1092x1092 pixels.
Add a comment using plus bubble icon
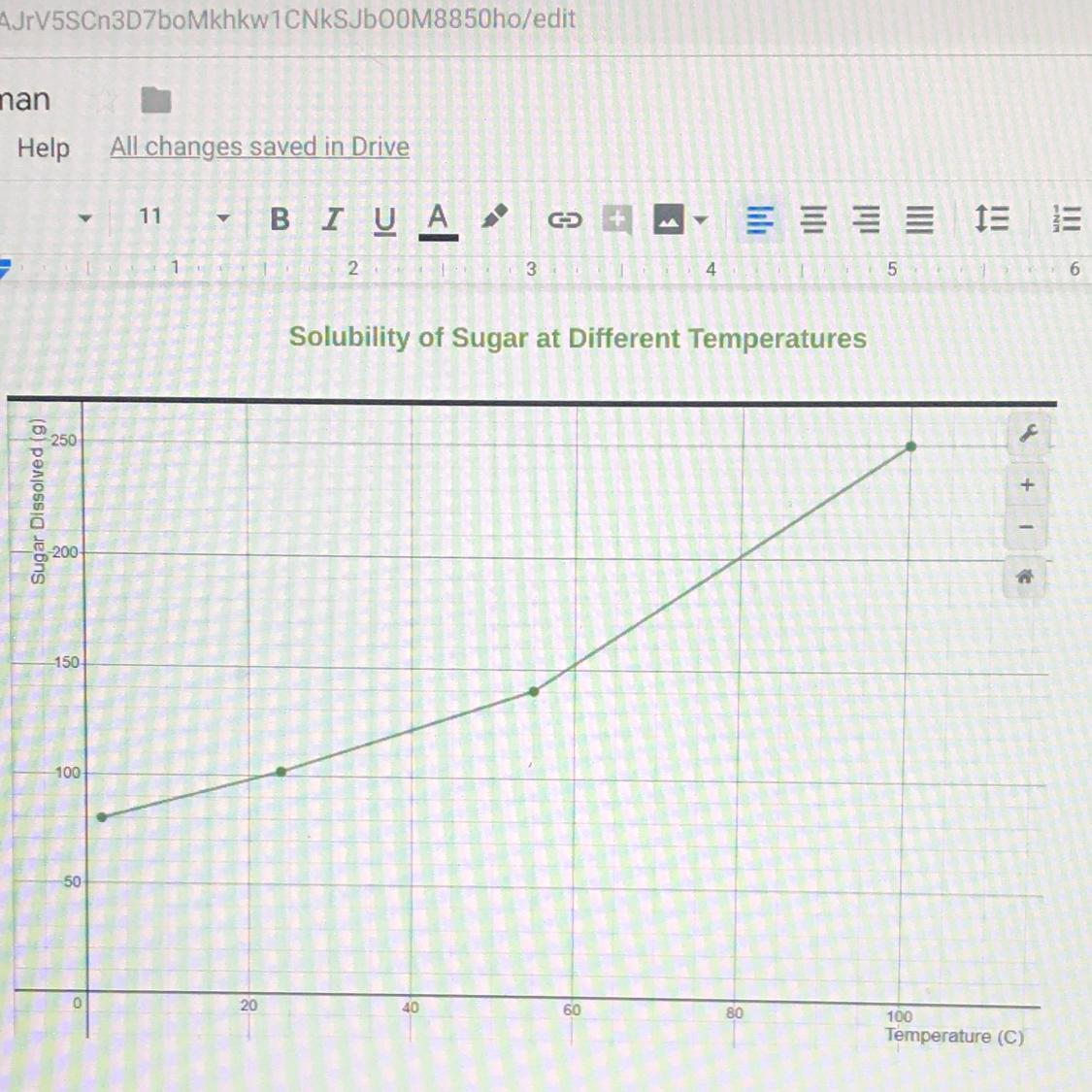click(617, 220)
